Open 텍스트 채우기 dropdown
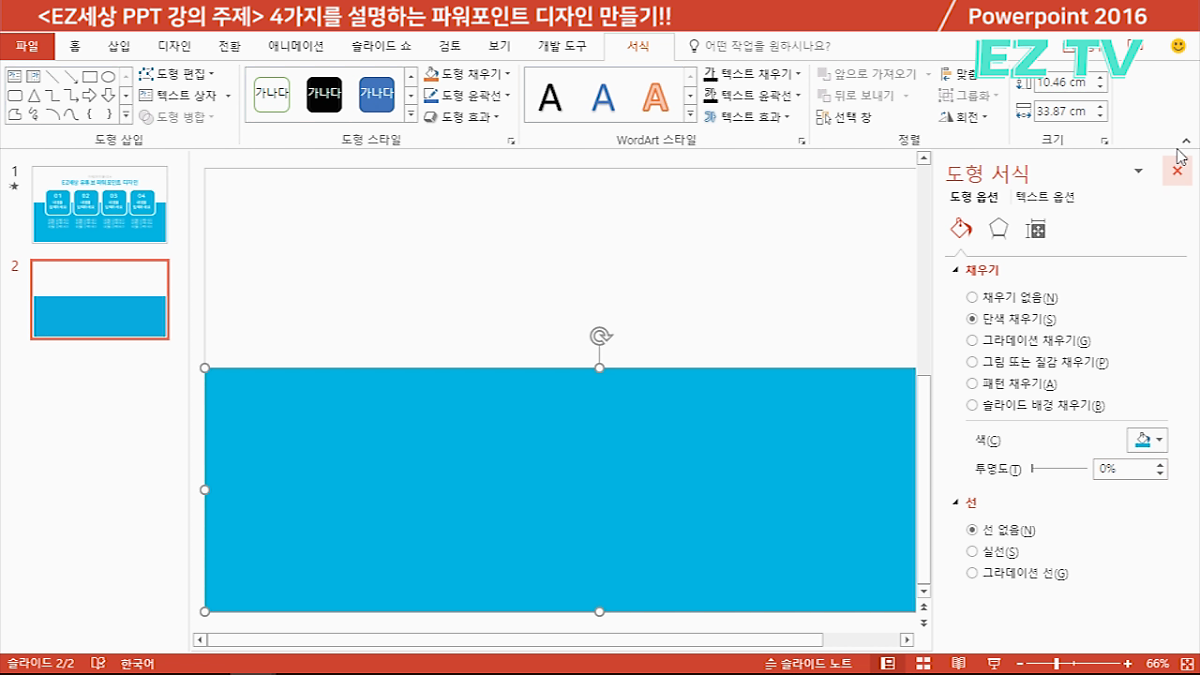 [x=752, y=74]
